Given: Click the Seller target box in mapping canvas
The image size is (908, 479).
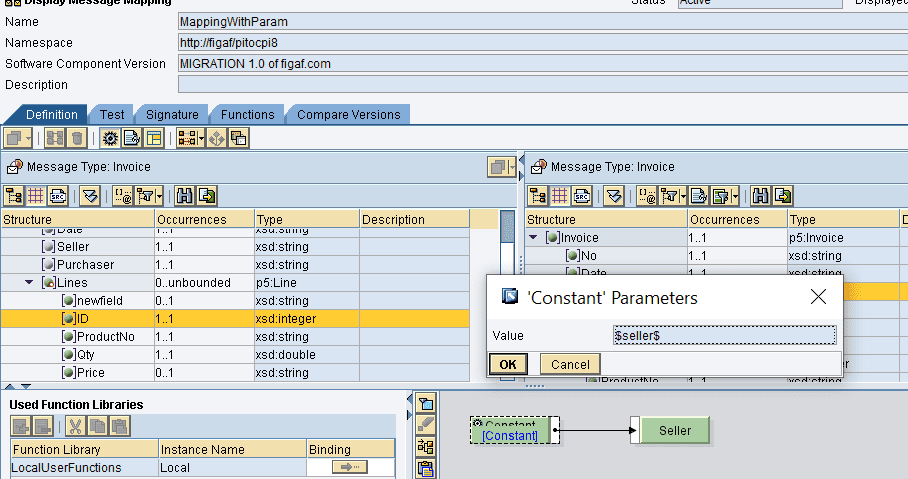Looking at the screenshot, I should click(675, 430).
